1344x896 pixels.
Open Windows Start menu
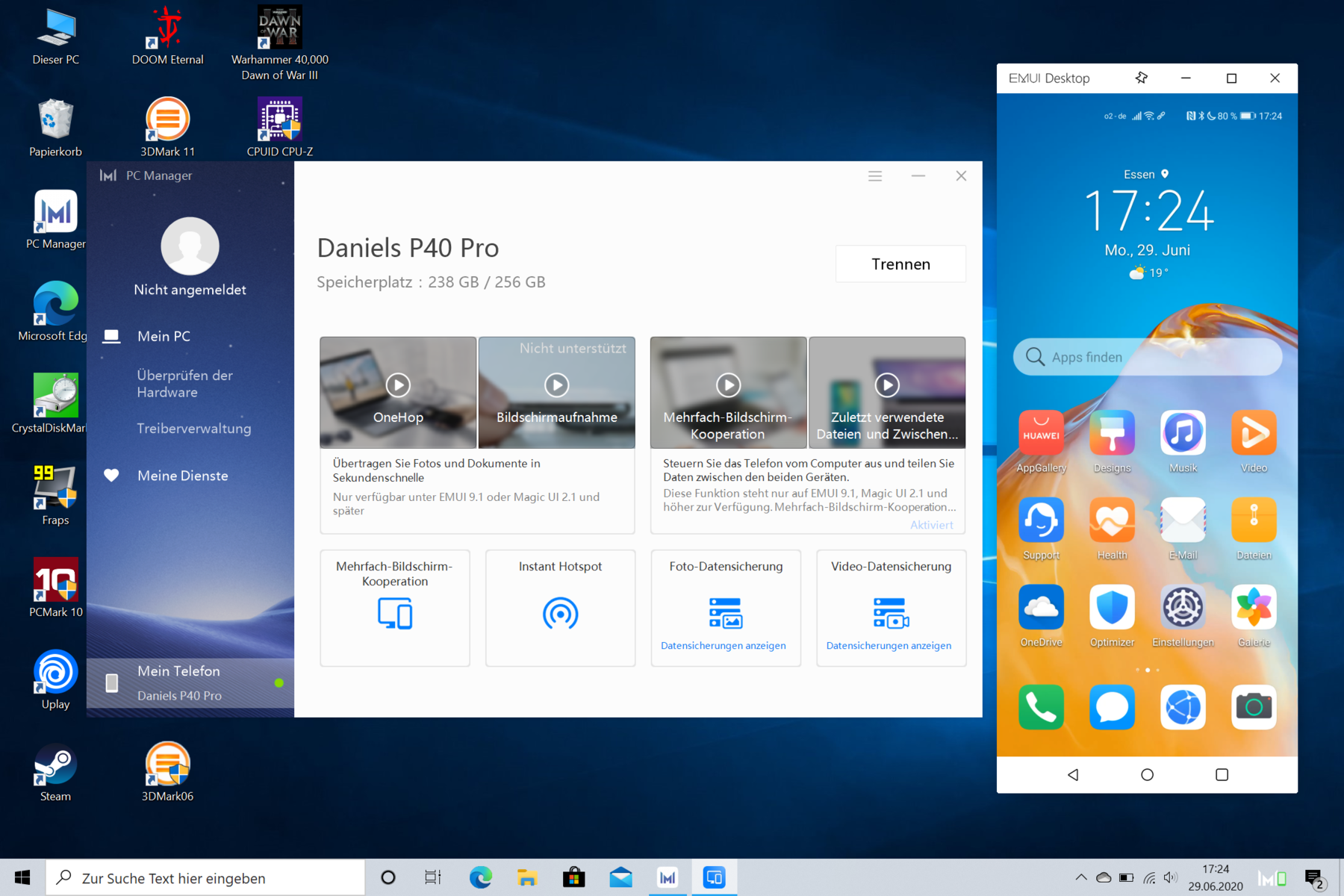coord(22,878)
